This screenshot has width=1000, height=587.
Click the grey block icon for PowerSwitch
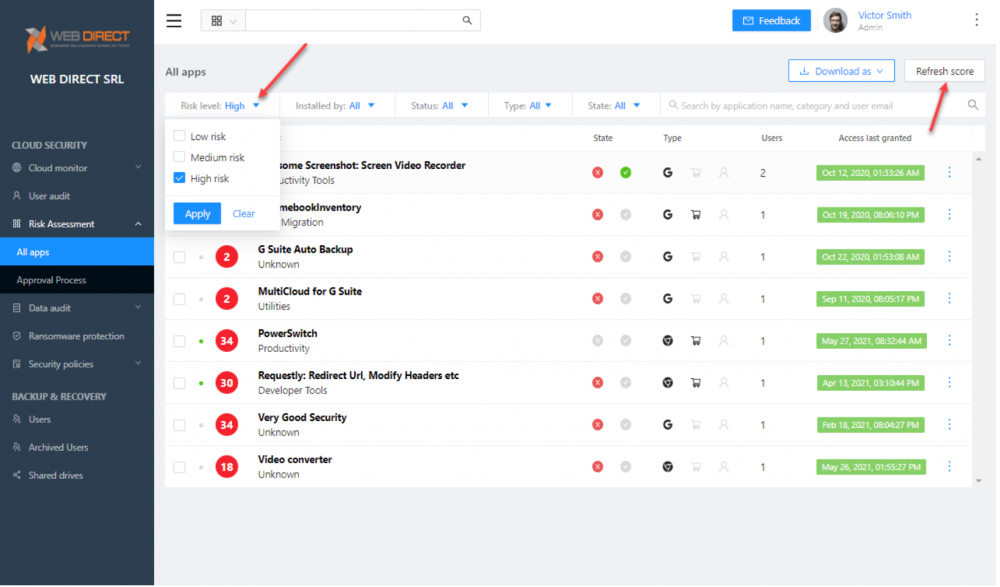(x=599, y=341)
